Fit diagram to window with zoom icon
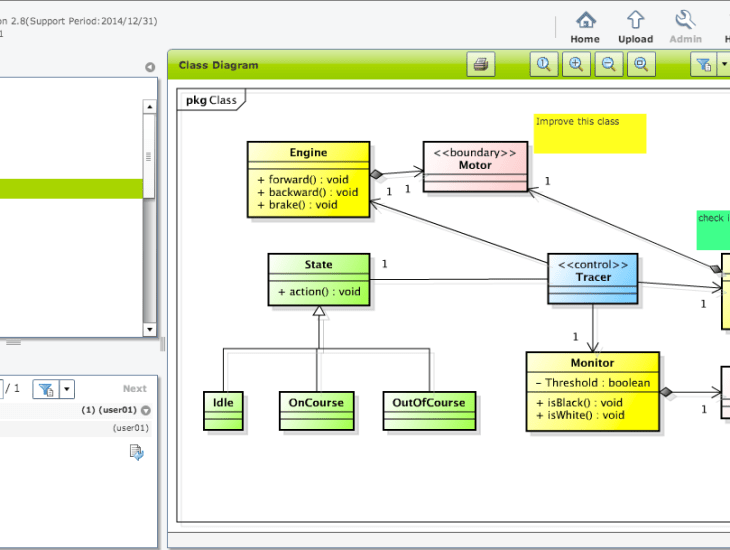 tap(641, 65)
